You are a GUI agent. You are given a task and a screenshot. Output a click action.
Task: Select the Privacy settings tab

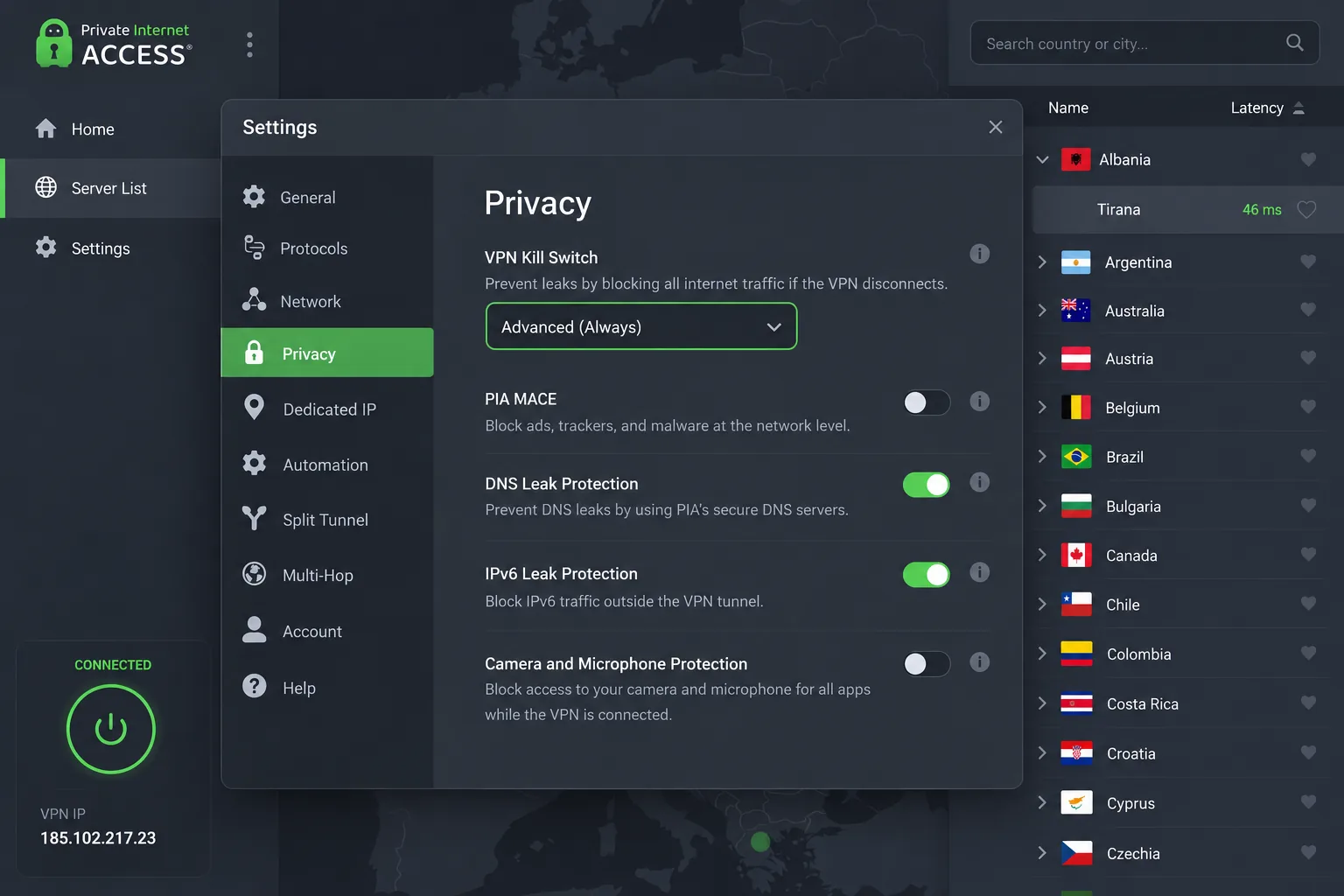(327, 353)
